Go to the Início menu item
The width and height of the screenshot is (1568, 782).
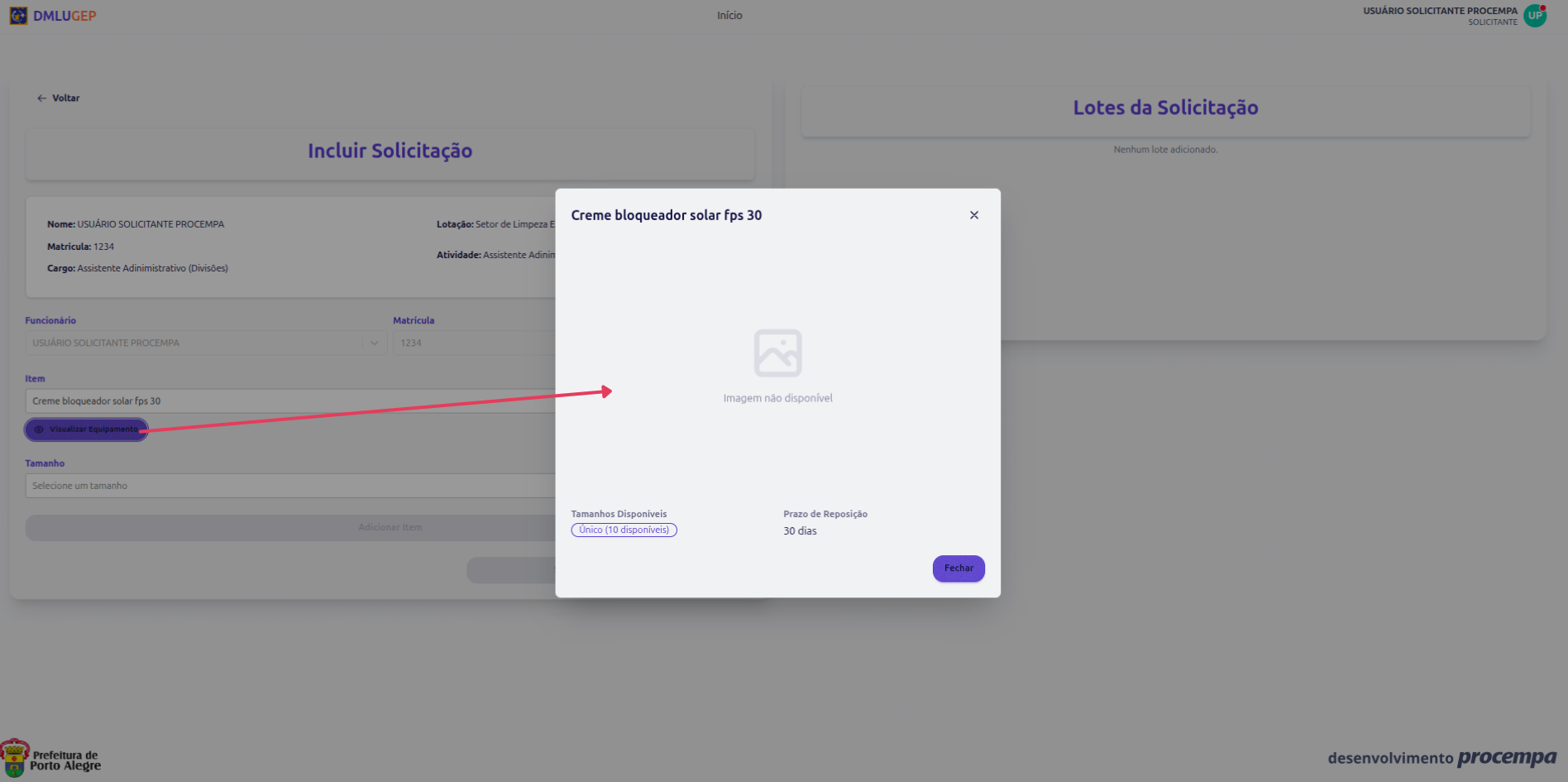729,16
